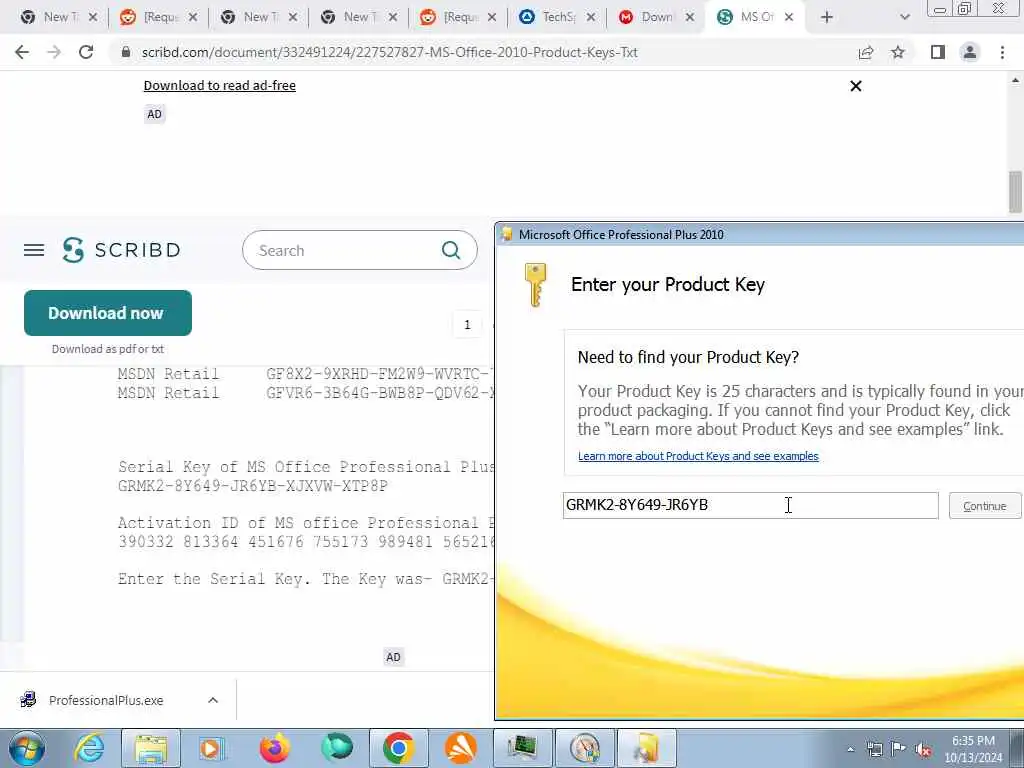
Task: Click the AD label below ad-free link
Action: [x=154, y=114]
